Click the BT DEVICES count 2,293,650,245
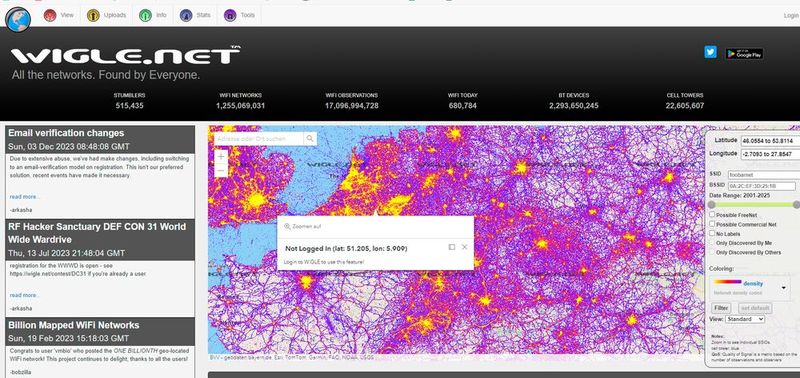Viewport: 800px width, 378px height. [x=573, y=106]
